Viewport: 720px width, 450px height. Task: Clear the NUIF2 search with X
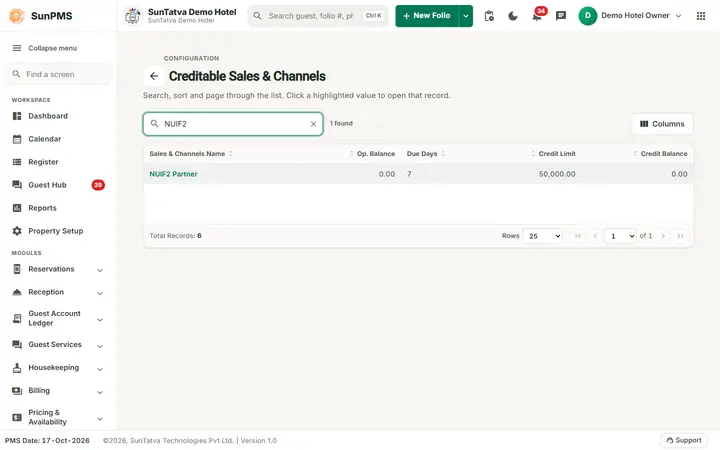pos(313,124)
